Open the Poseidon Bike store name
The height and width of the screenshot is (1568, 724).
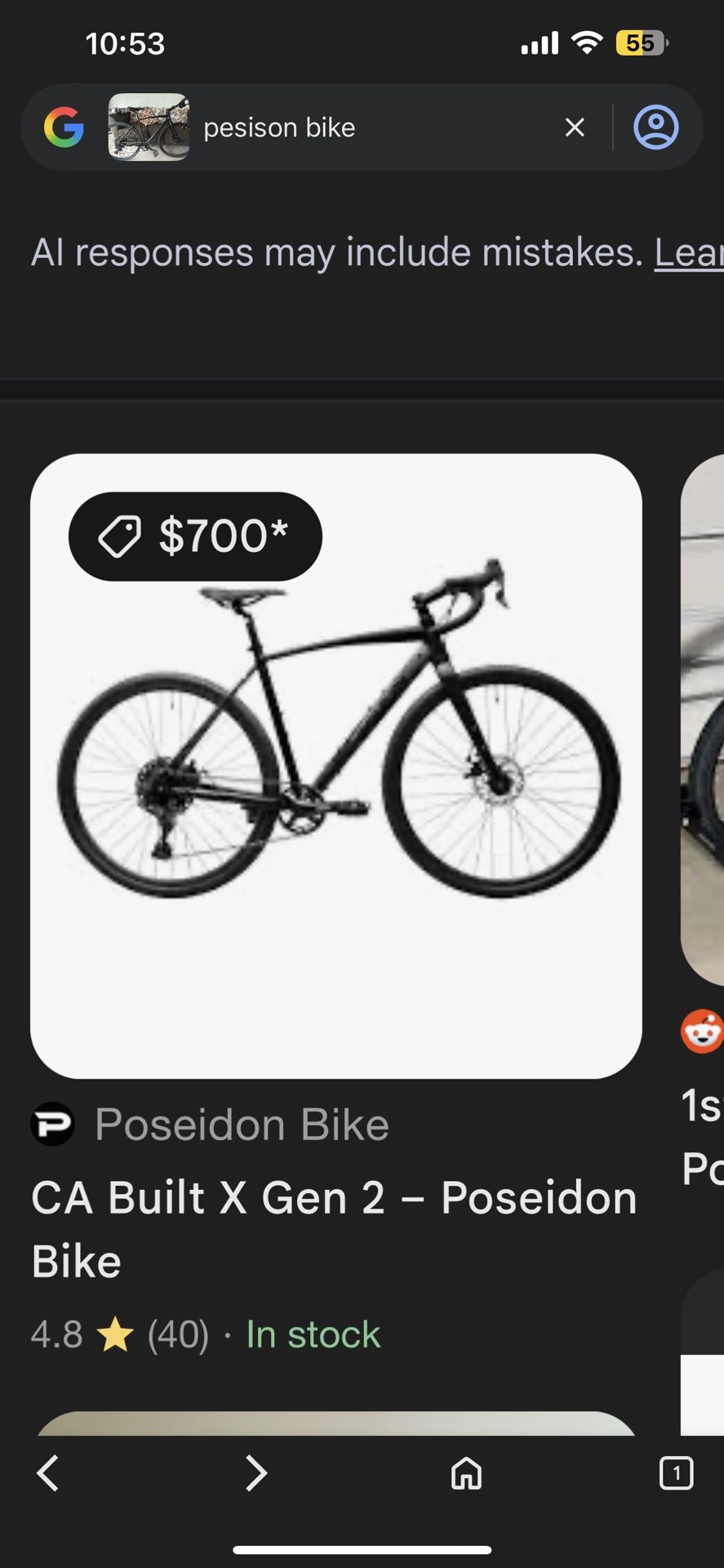click(242, 1125)
